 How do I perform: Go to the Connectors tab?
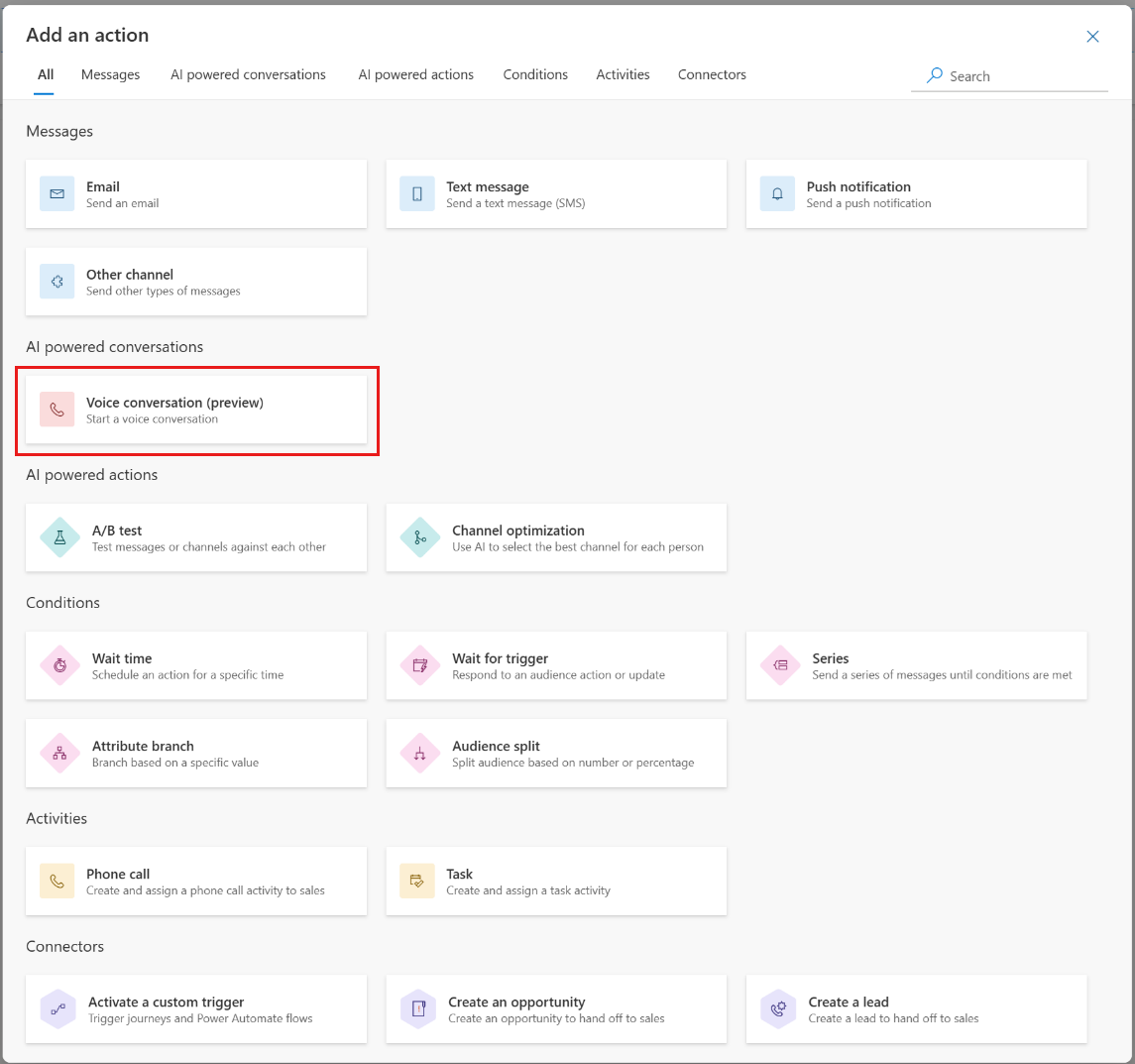point(712,74)
